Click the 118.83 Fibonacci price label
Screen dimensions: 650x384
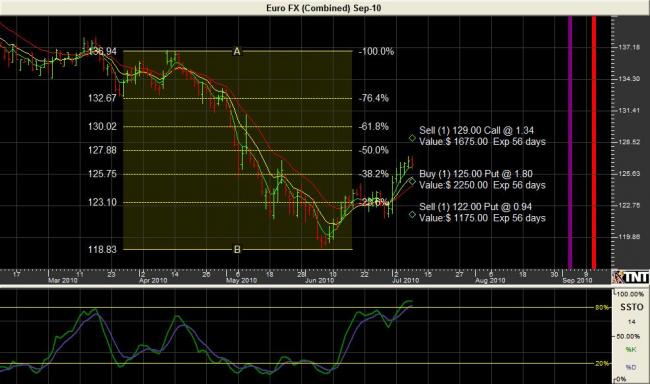click(x=102, y=249)
